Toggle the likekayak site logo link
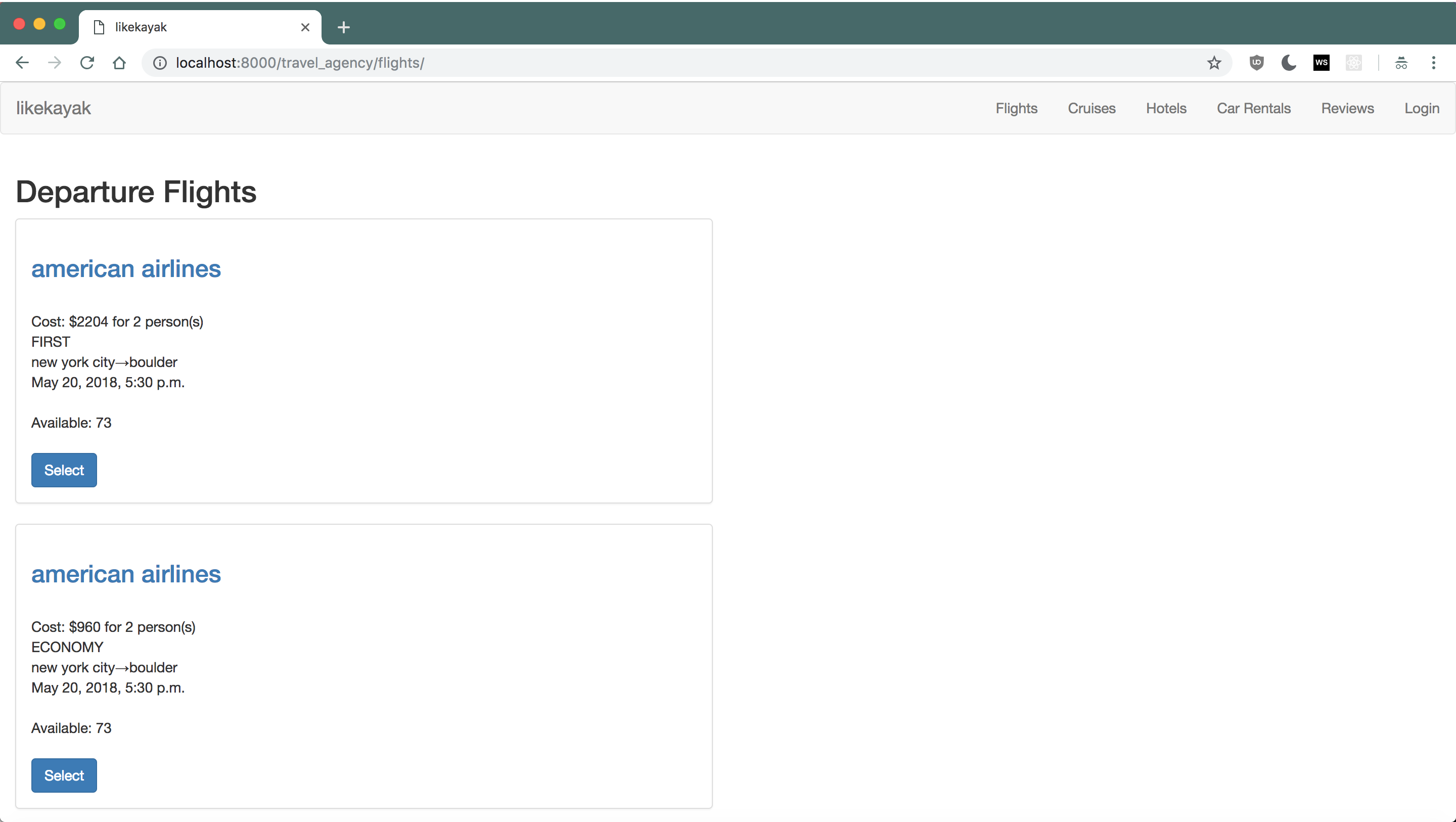1456x822 pixels. [53, 108]
